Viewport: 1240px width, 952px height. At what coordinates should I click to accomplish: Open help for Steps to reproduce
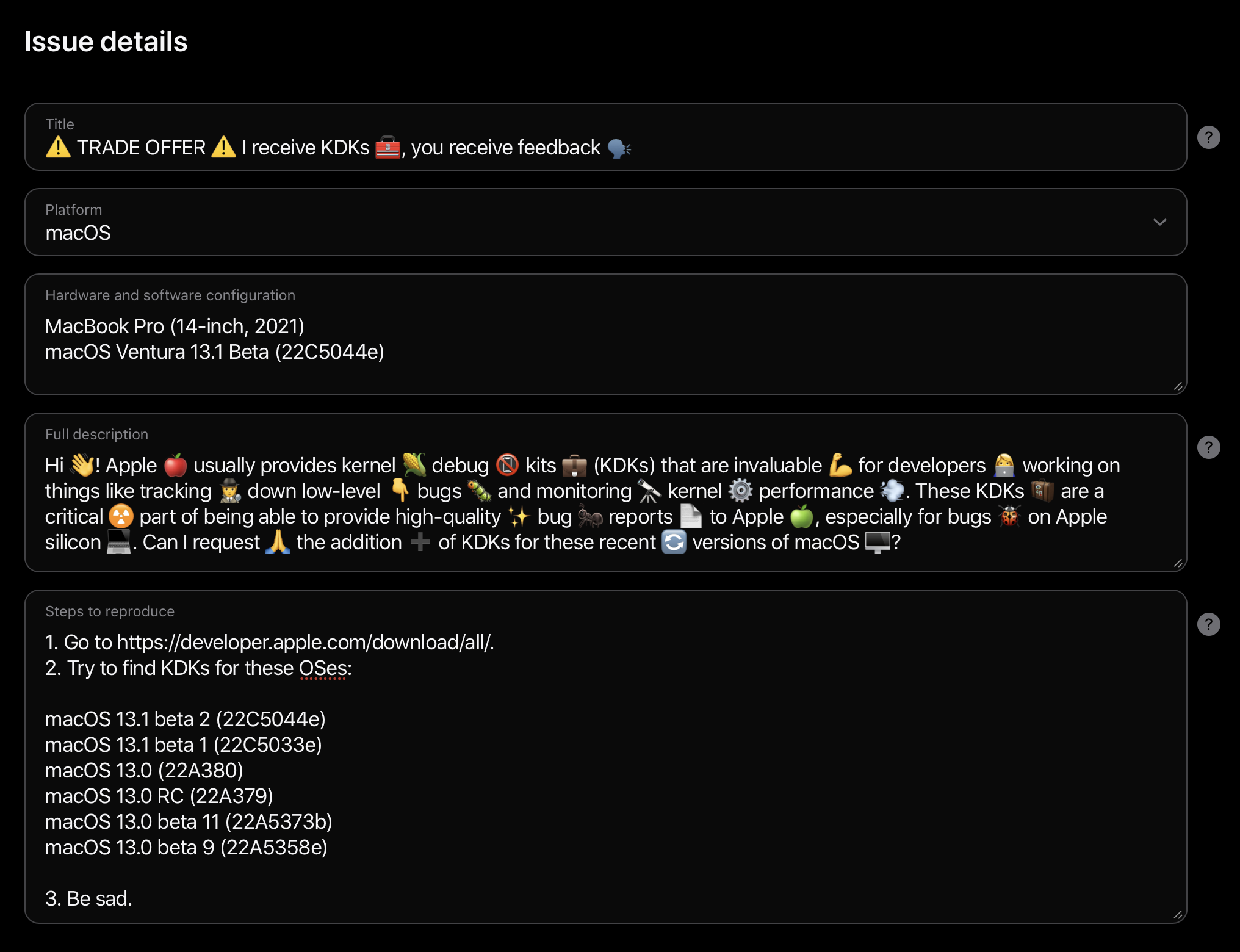1208,624
